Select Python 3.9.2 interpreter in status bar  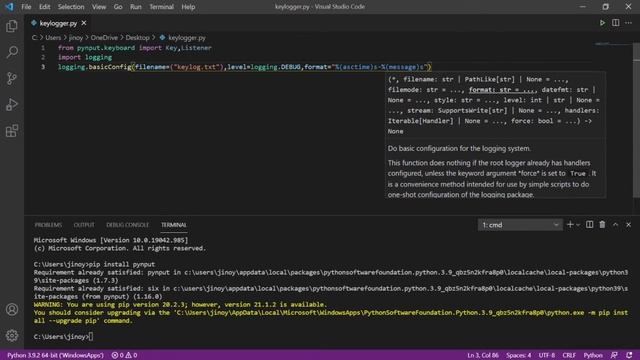click(56, 356)
